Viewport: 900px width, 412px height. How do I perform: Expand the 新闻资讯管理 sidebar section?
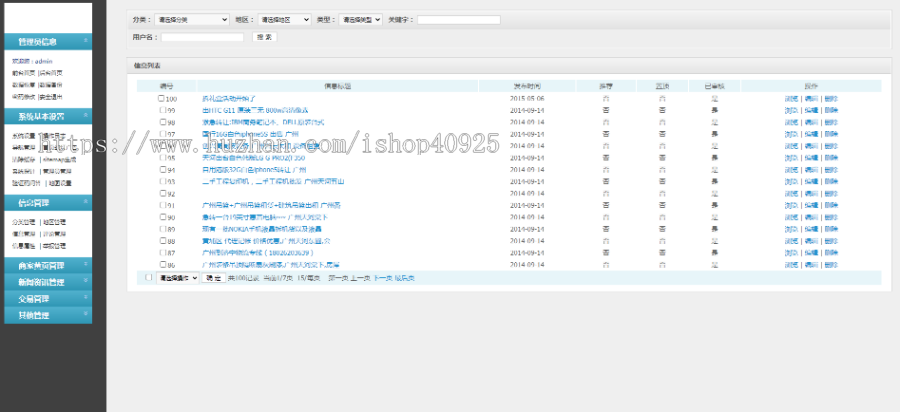(48, 282)
